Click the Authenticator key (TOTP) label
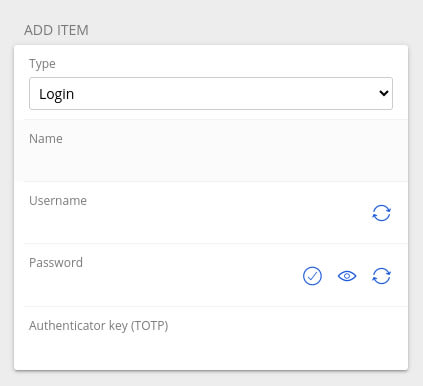 (x=99, y=326)
